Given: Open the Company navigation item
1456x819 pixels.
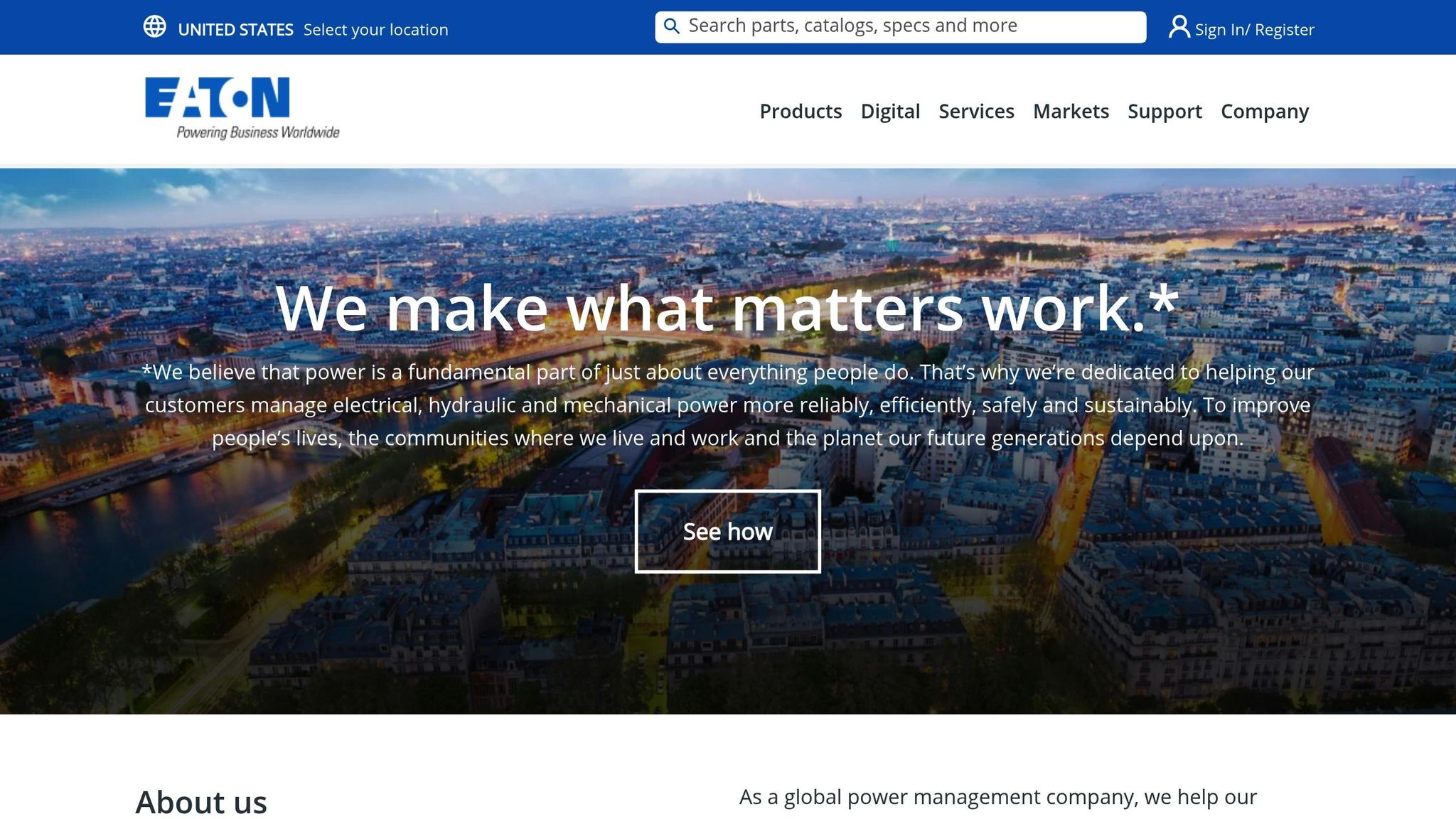Looking at the screenshot, I should coord(1264,112).
